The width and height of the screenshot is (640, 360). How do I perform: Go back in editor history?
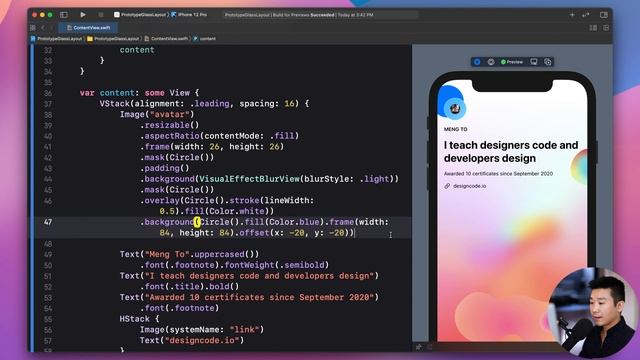coord(43,28)
